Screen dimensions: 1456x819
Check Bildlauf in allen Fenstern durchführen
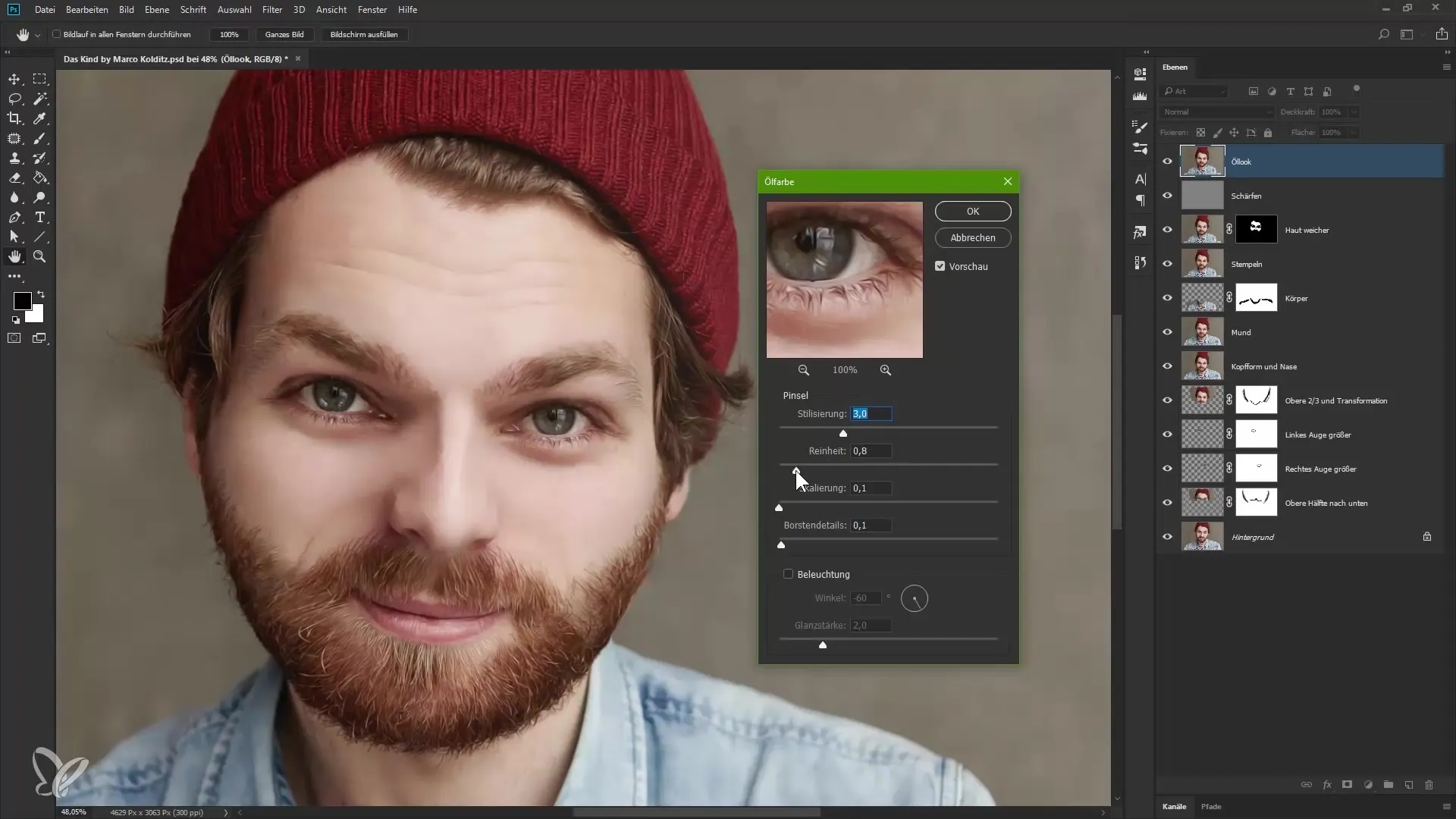click(57, 34)
